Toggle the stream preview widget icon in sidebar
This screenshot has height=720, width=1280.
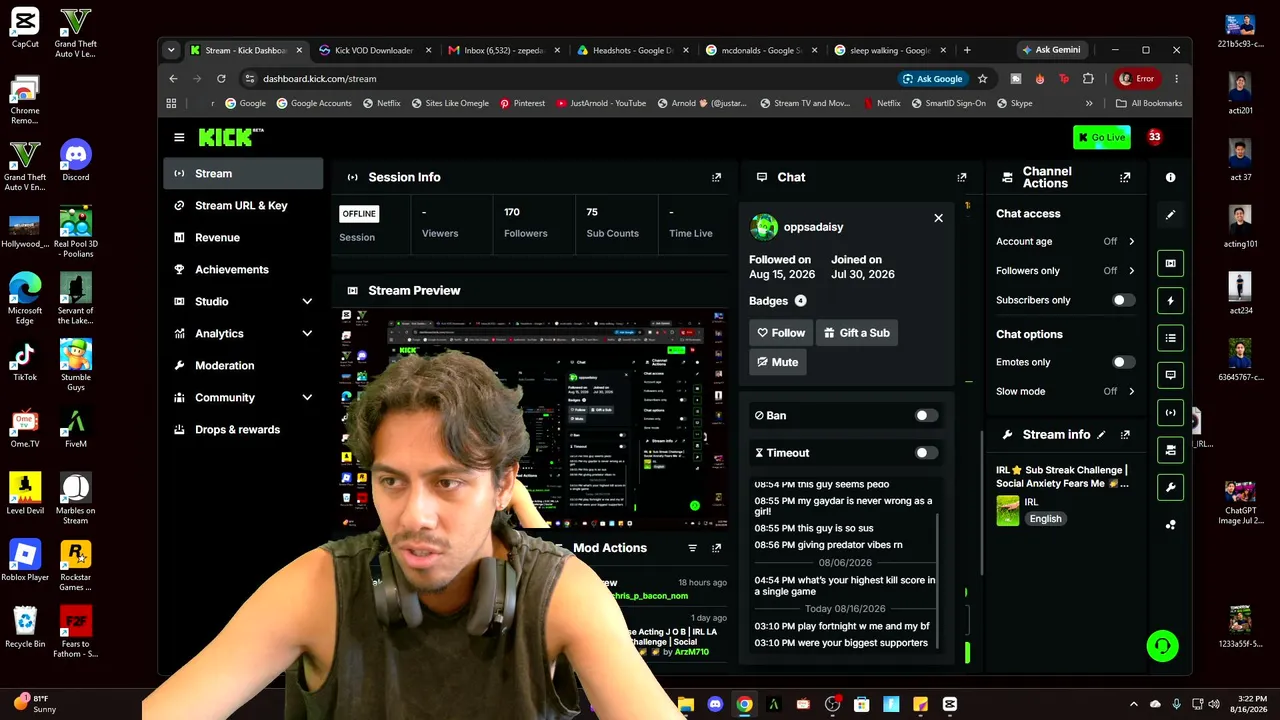(x=1170, y=263)
